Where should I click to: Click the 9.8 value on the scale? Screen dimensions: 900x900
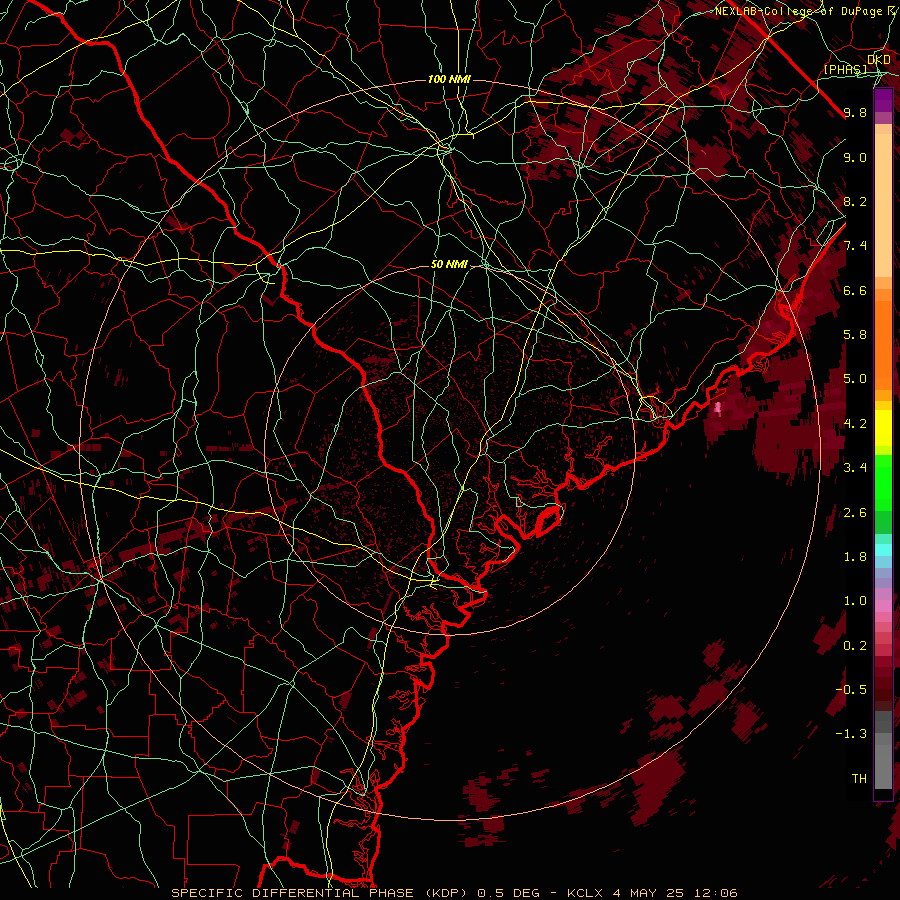[855, 112]
